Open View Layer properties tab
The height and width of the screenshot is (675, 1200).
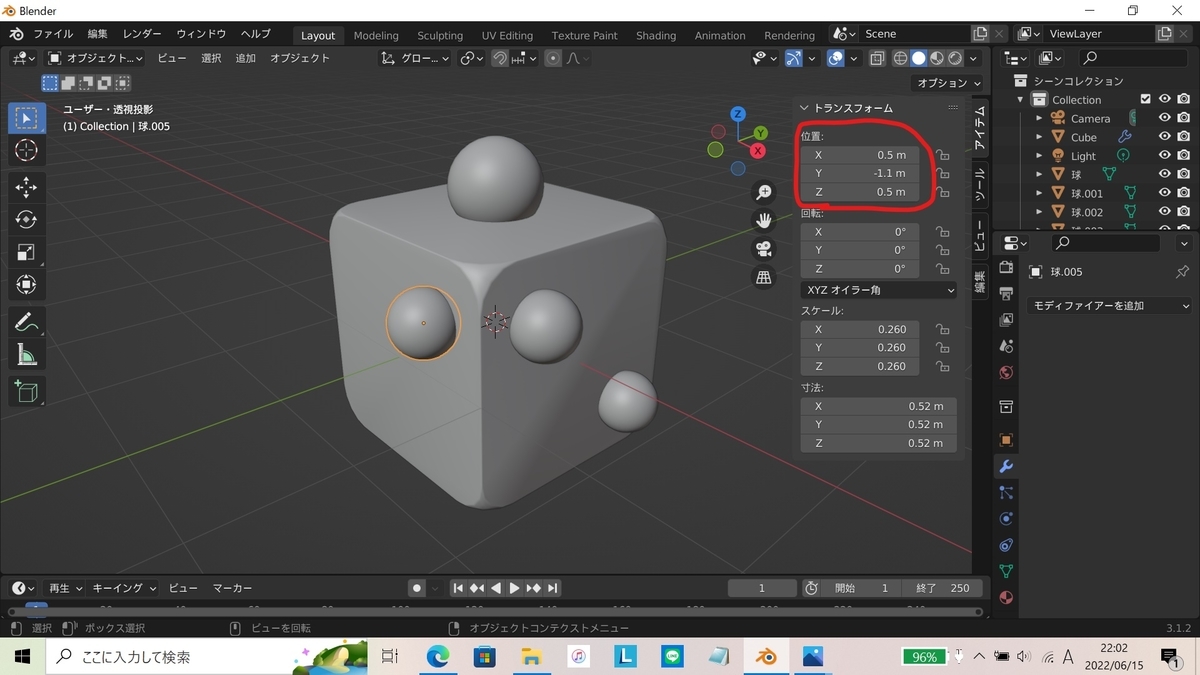click(1006, 320)
